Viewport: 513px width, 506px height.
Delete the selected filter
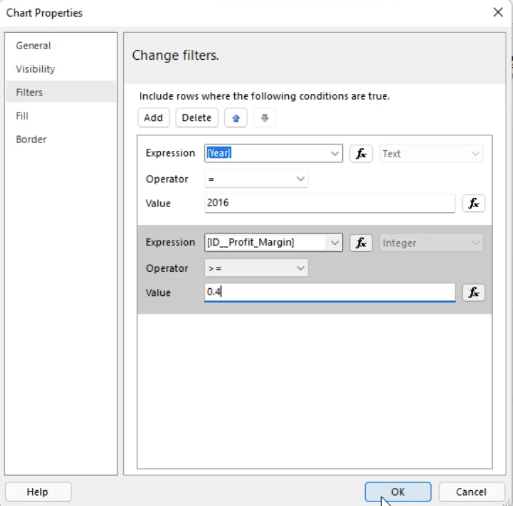(x=197, y=118)
